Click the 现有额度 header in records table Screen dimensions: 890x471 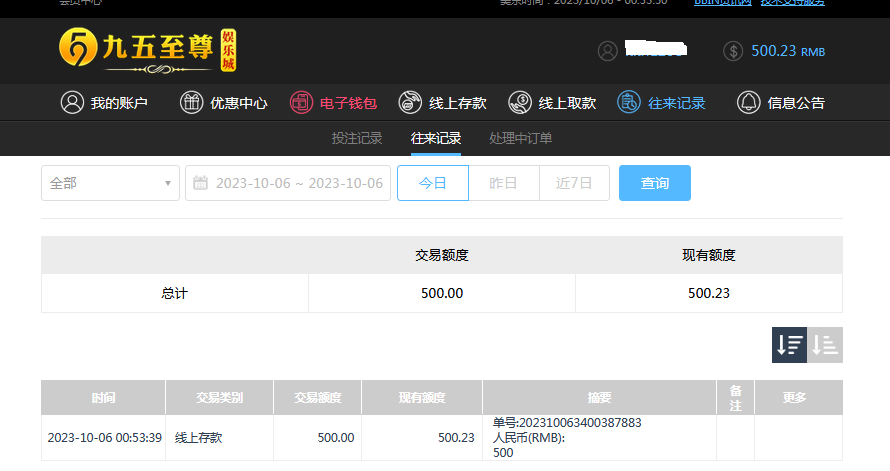[x=422, y=397]
